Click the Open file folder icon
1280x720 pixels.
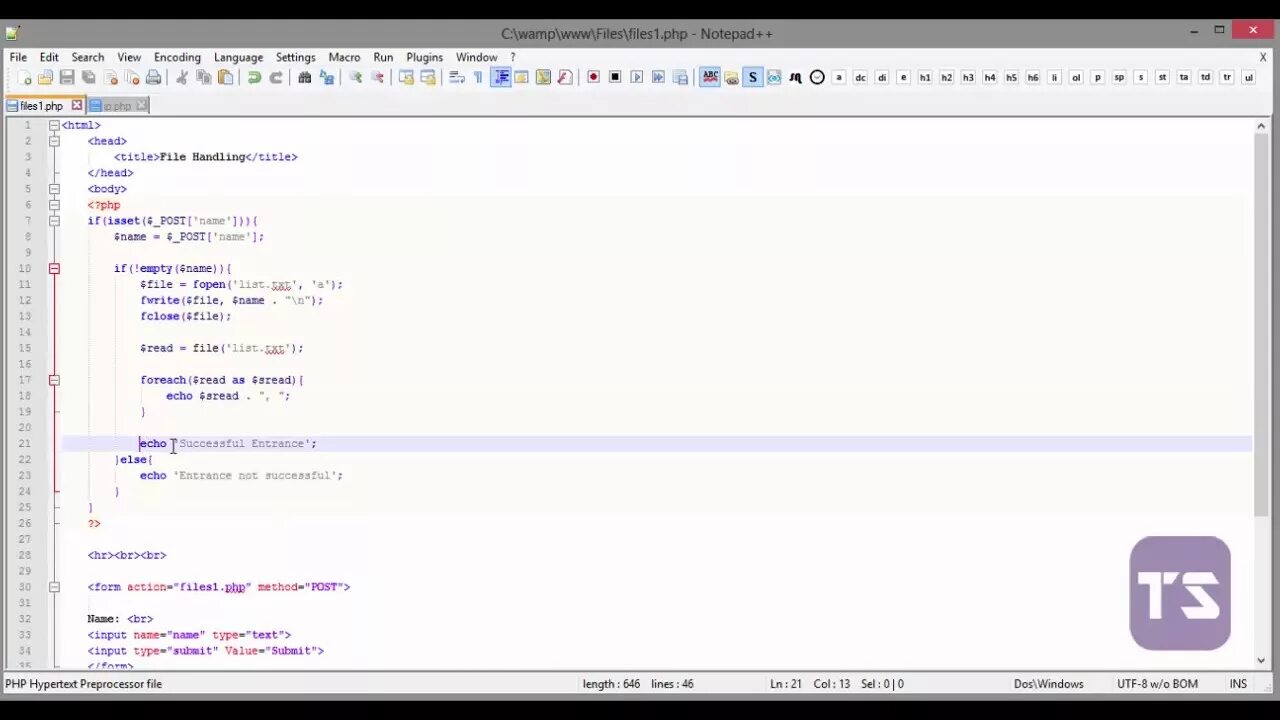45,77
